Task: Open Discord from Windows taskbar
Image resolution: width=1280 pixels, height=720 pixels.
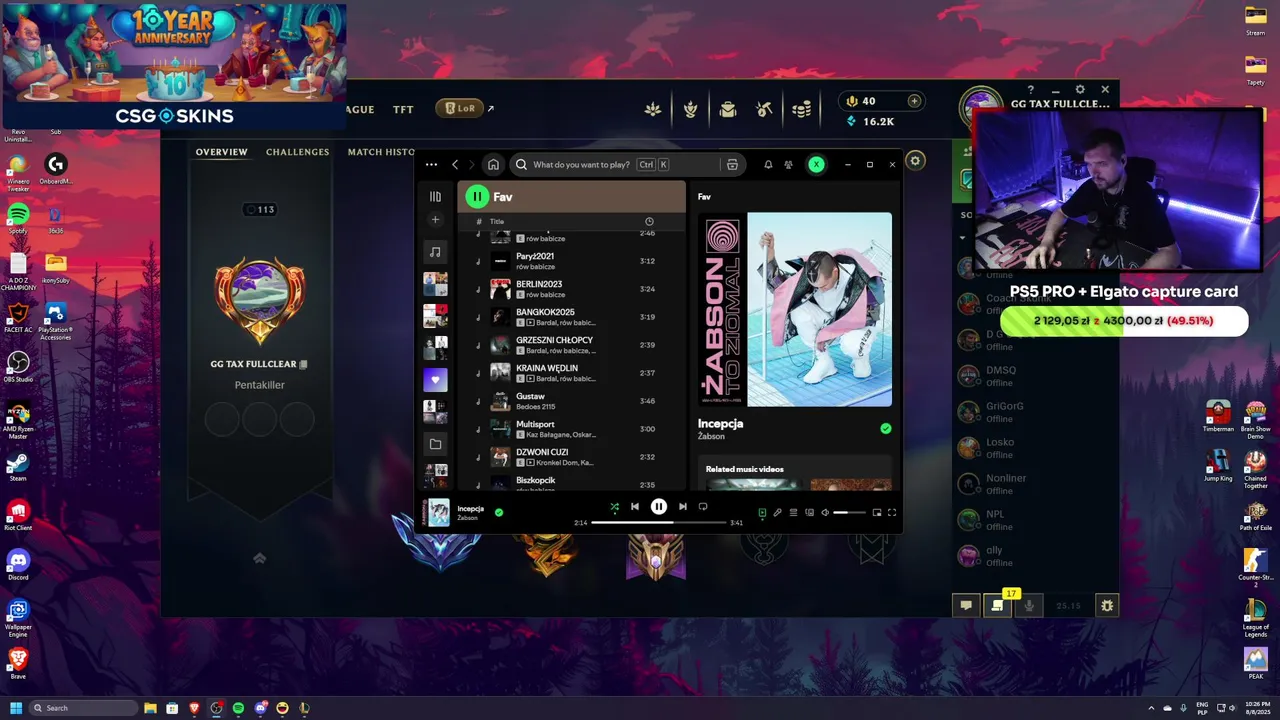Action: (260, 708)
